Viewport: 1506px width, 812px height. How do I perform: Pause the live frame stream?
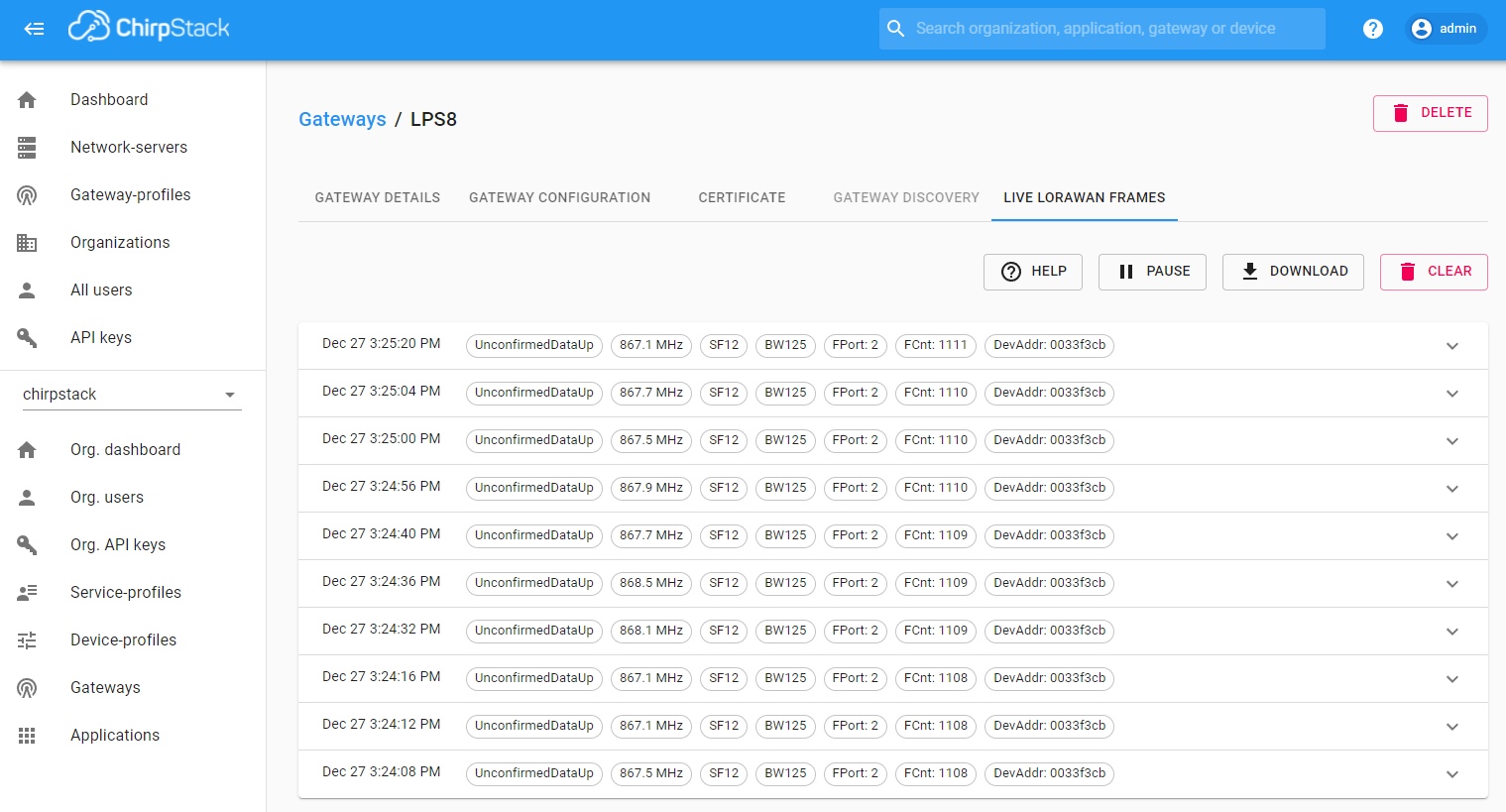tap(1152, 272)
